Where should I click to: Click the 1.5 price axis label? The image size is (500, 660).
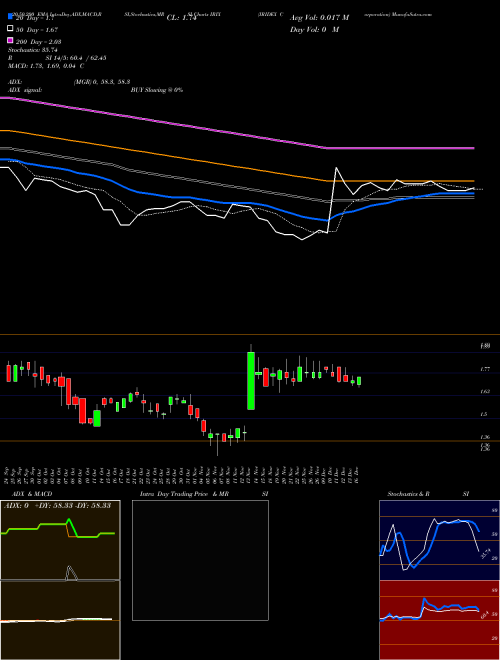click(484, 414)
